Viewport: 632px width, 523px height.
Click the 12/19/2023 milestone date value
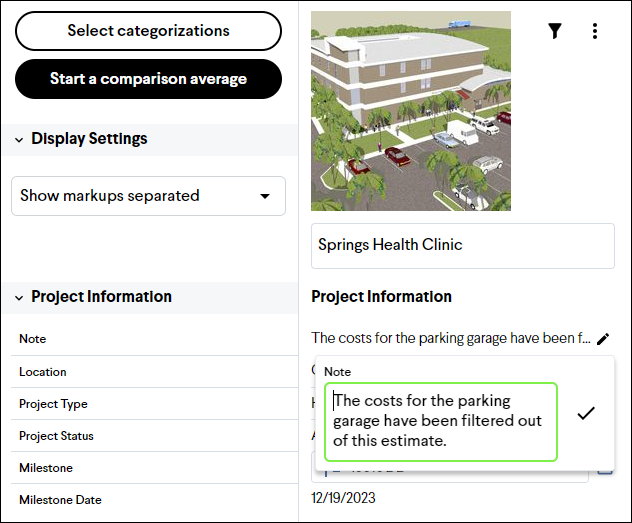tap(343, 498)
